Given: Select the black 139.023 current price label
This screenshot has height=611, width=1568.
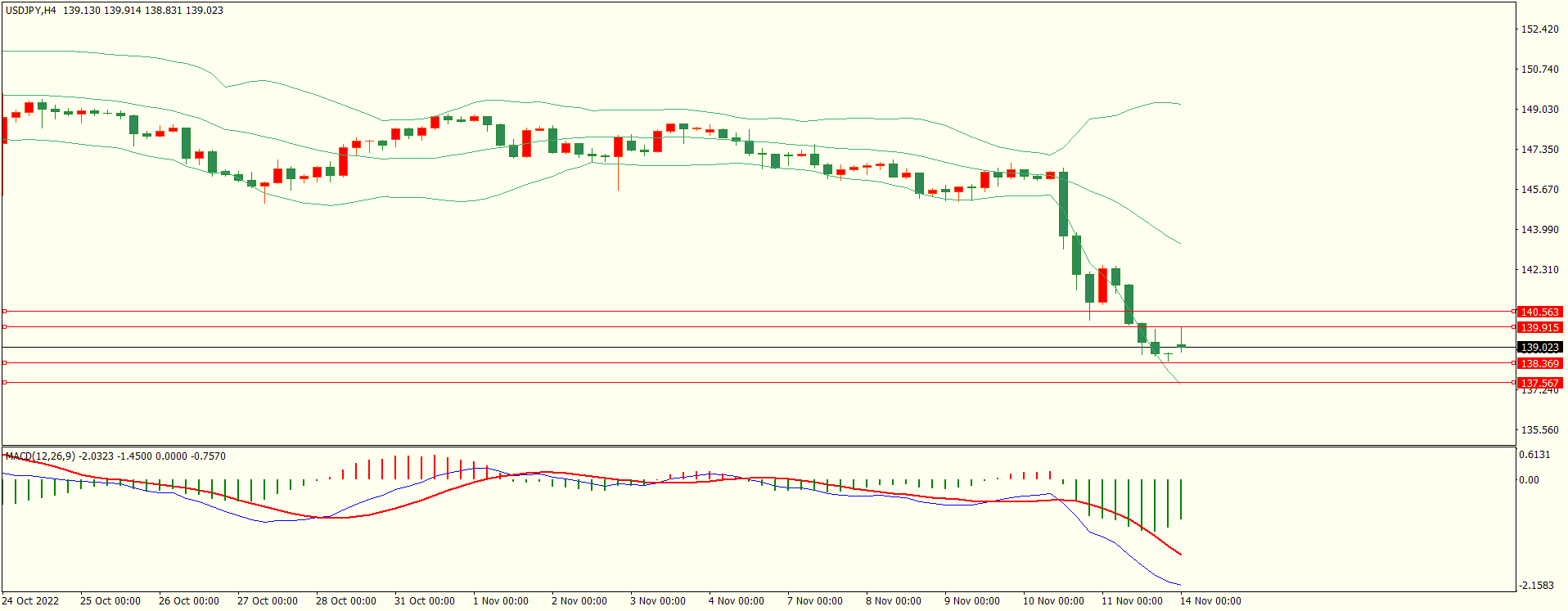Looking at the screenshot, I should [1539, 348].
